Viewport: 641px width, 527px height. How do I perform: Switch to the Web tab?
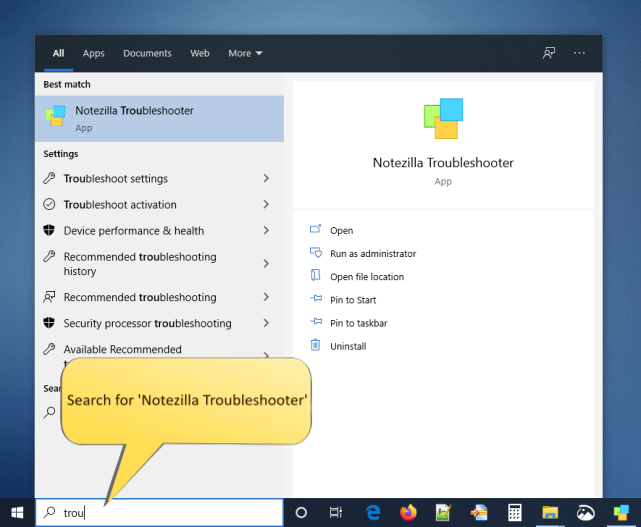[x=199, y=53]
